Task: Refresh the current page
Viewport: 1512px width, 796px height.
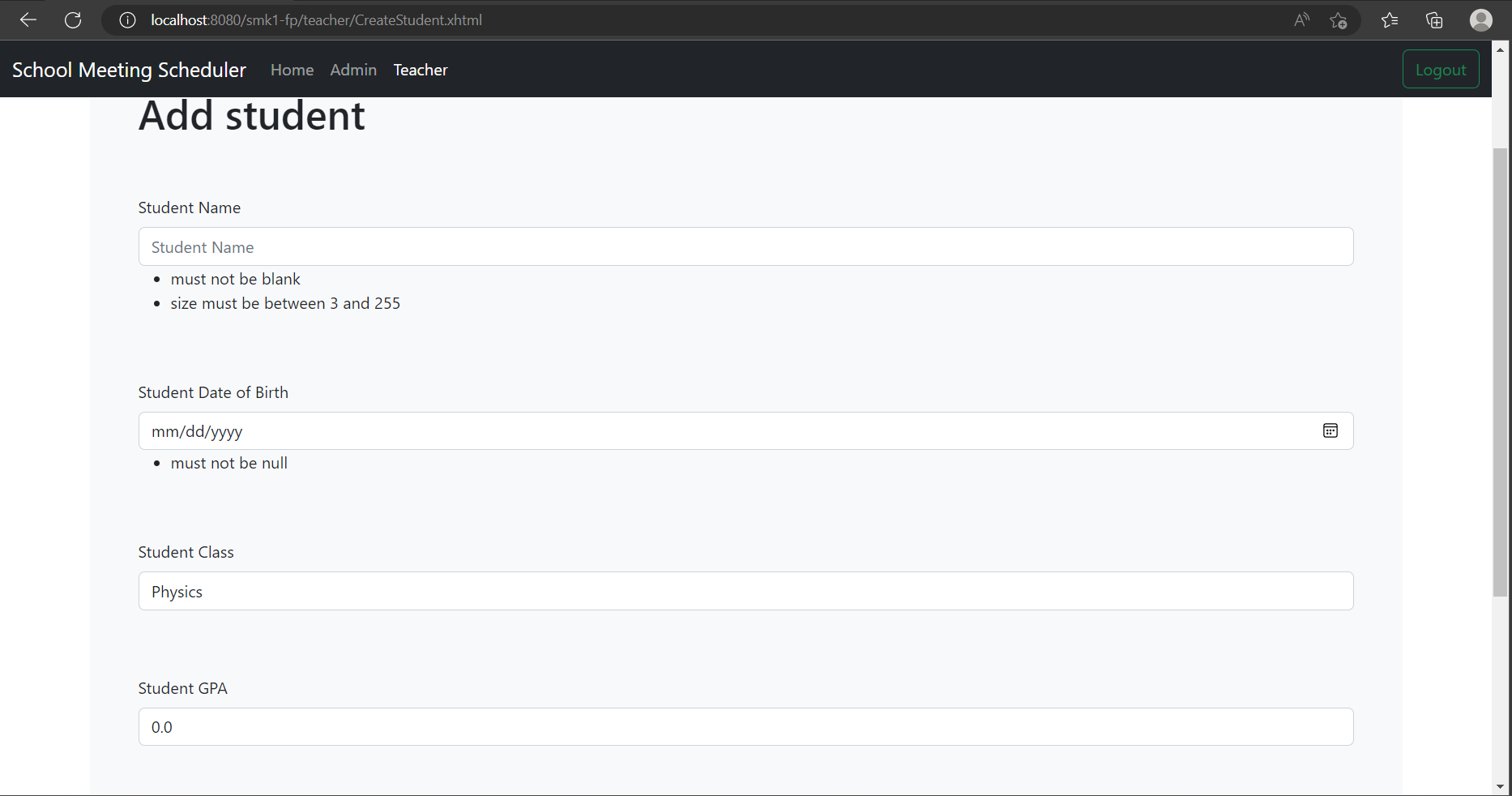Action: click(73, 20)
